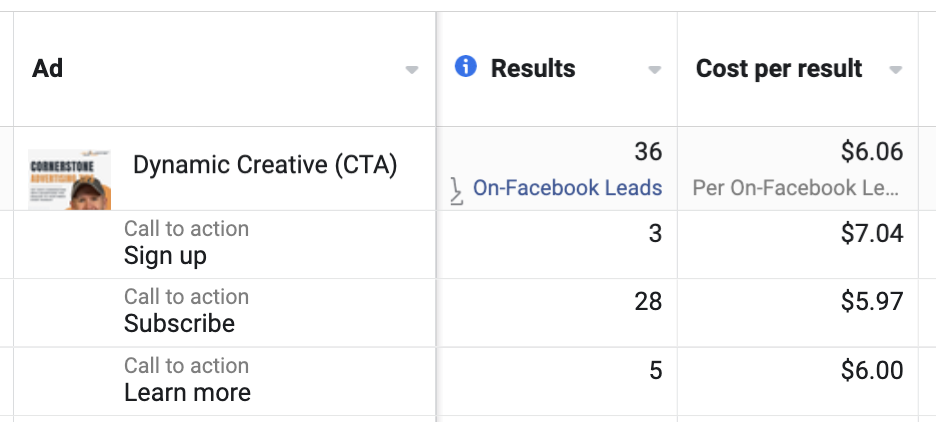
Task: Click the $7.04 cost for Sign up
Action: pyautogui.click(x=872, y=233)
